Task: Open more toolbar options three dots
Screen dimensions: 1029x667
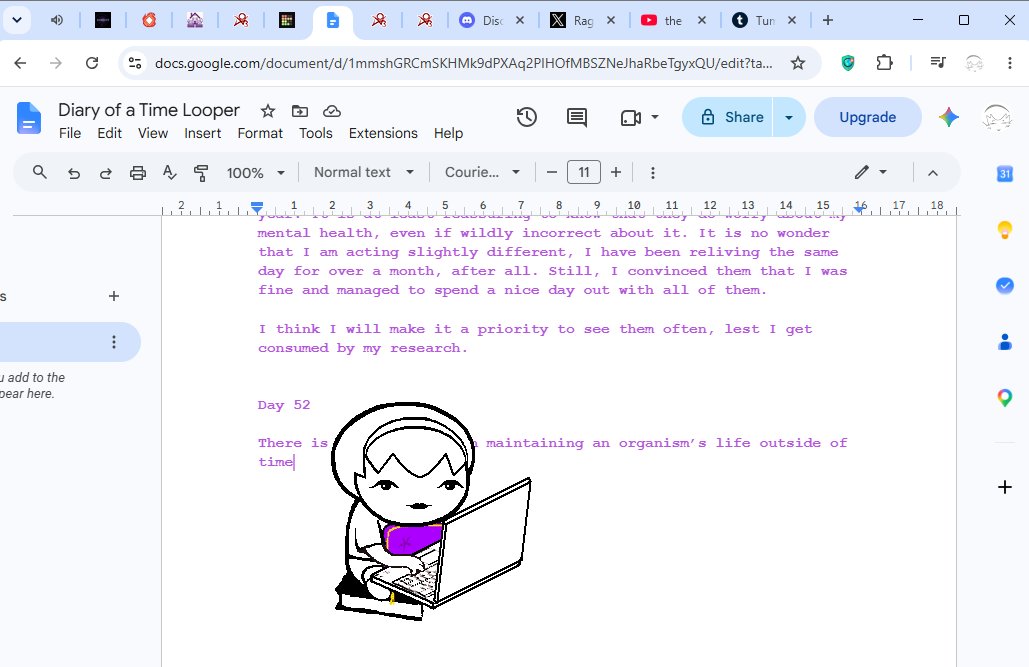Action: coord(652,173)
